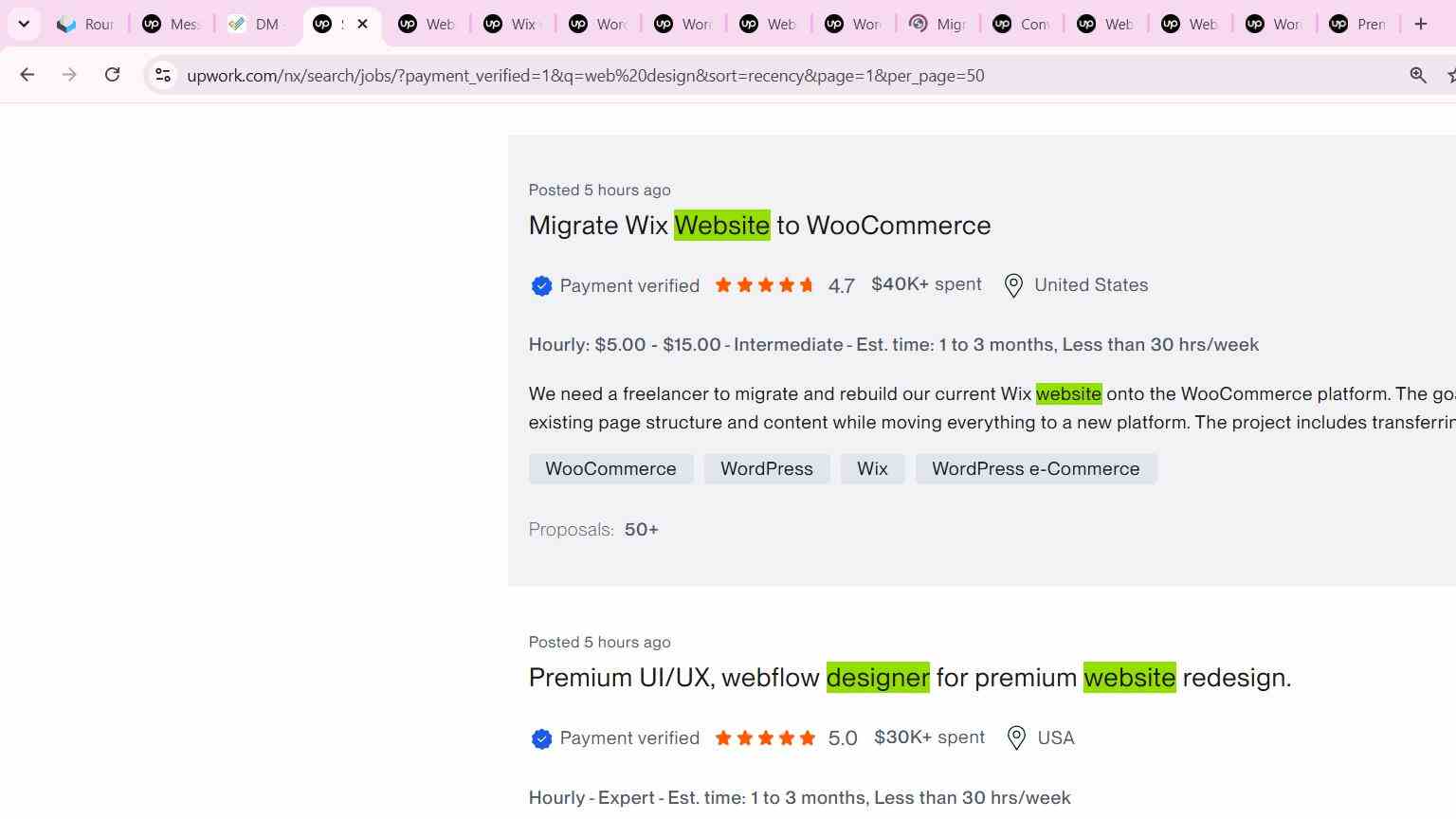Select the WooCommerce skill tag
1456x819 pixels.
click(x=610, y=469)
